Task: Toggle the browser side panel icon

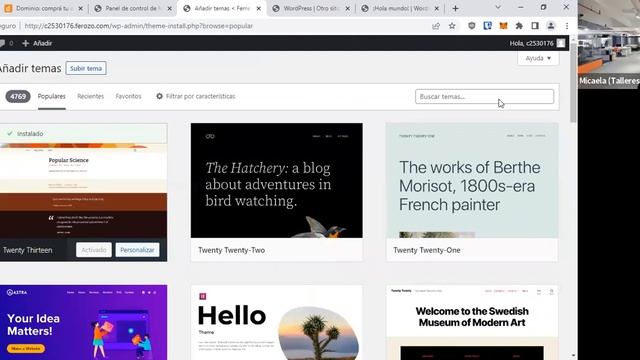Action: (535, 26)
